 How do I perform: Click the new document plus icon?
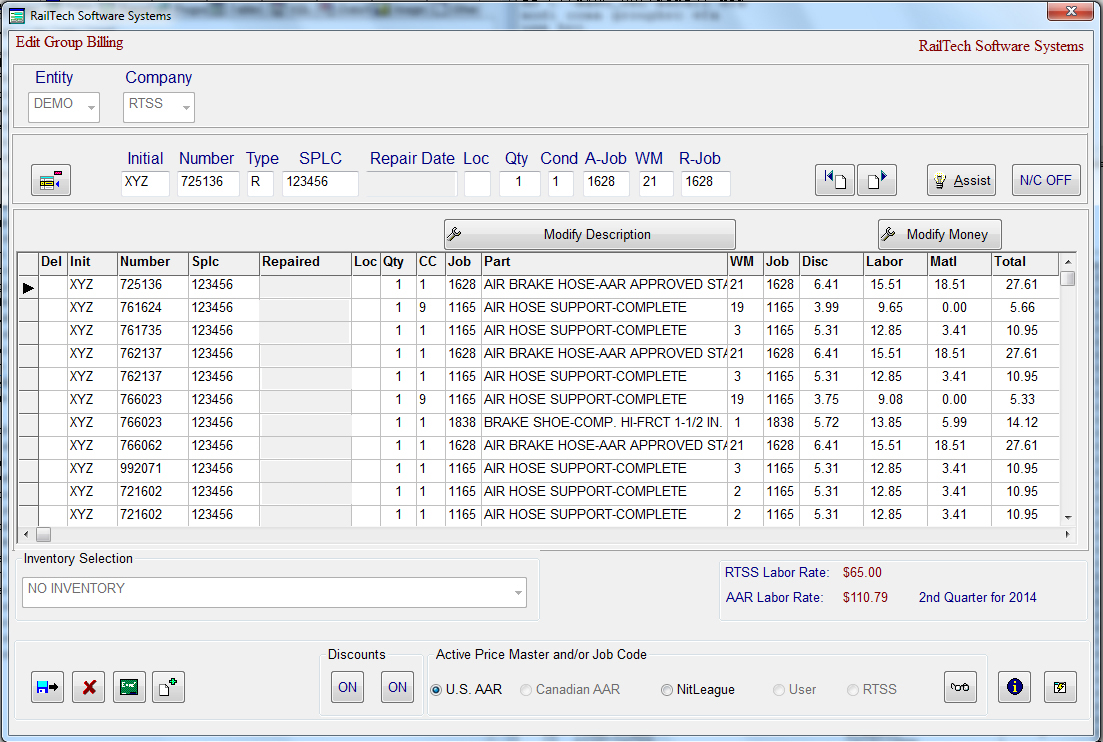point(168,687)
